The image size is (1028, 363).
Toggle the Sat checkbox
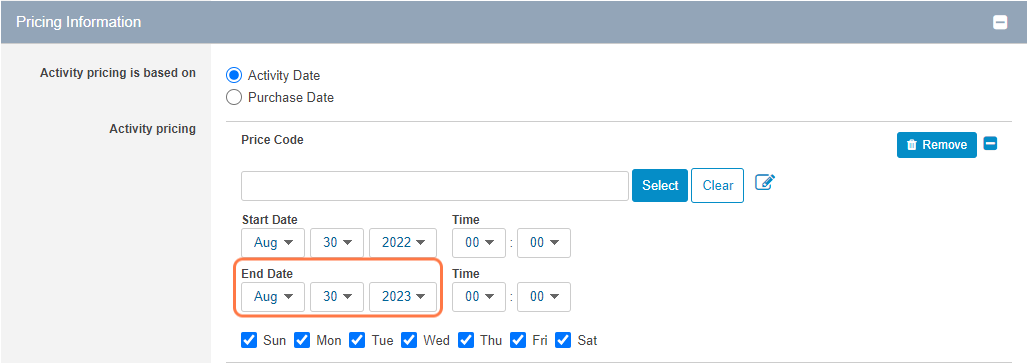tap(563, 340)
